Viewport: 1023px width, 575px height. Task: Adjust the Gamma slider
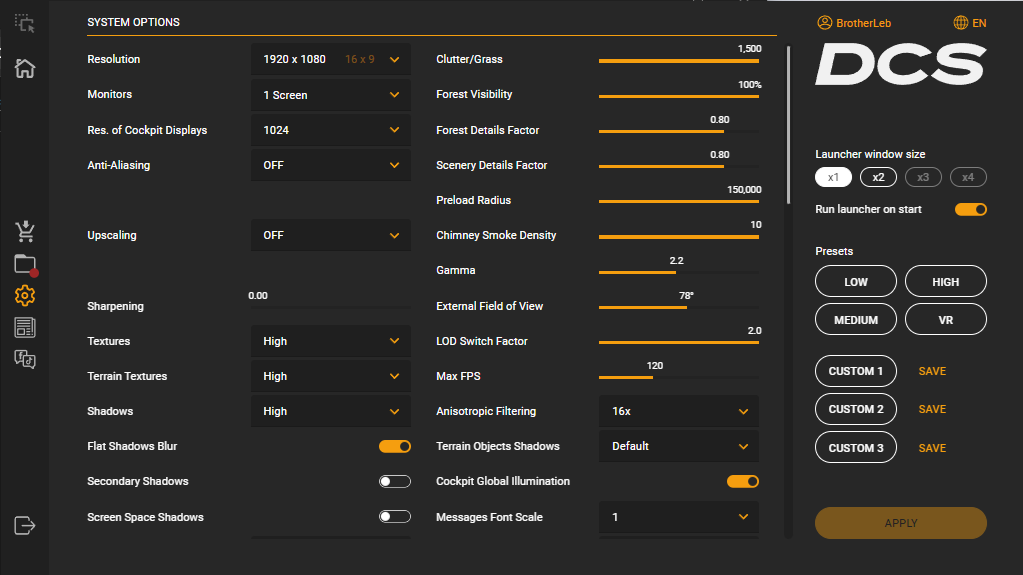(679, 272)
